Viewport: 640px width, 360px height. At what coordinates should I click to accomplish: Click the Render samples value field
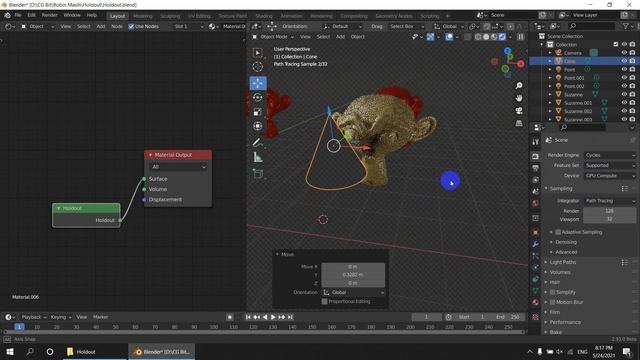click(610, 211)
